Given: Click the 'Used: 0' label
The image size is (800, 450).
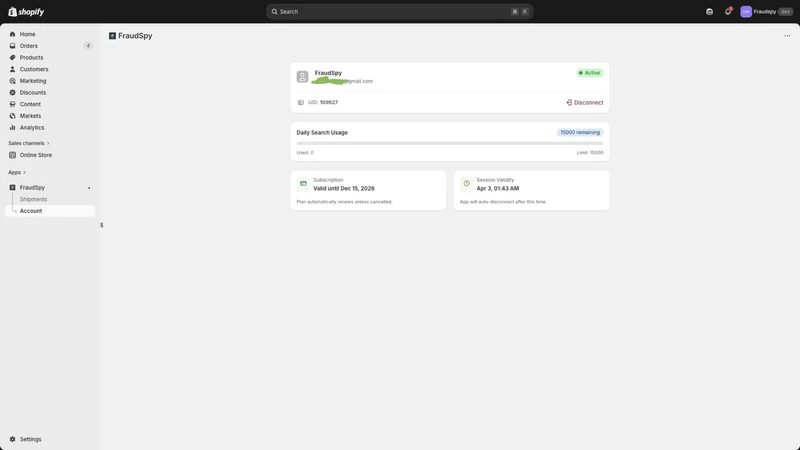Looking at the screenshot, I should coord(305,153).
